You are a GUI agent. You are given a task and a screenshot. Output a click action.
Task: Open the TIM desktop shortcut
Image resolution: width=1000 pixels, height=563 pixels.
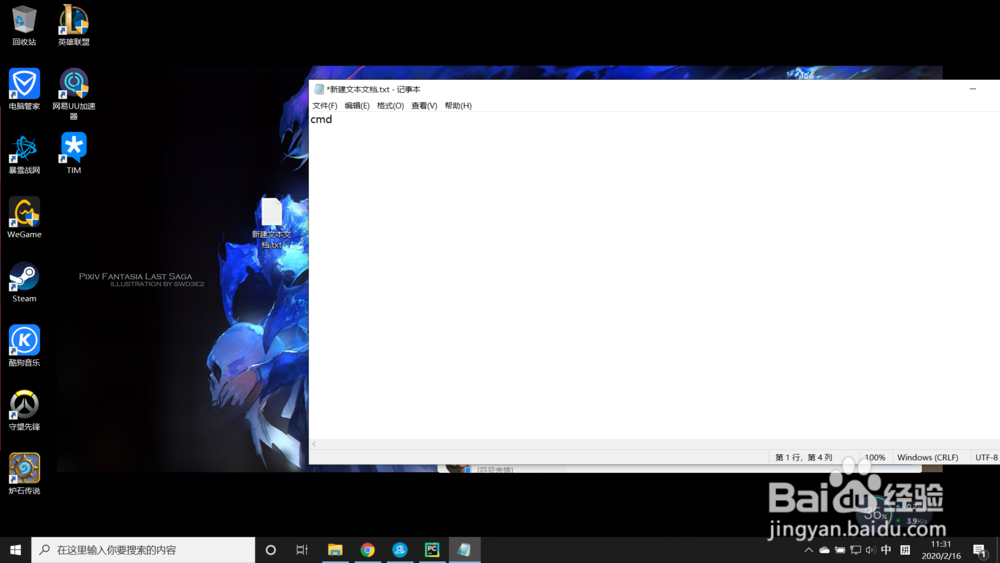(x=74, y=154)
